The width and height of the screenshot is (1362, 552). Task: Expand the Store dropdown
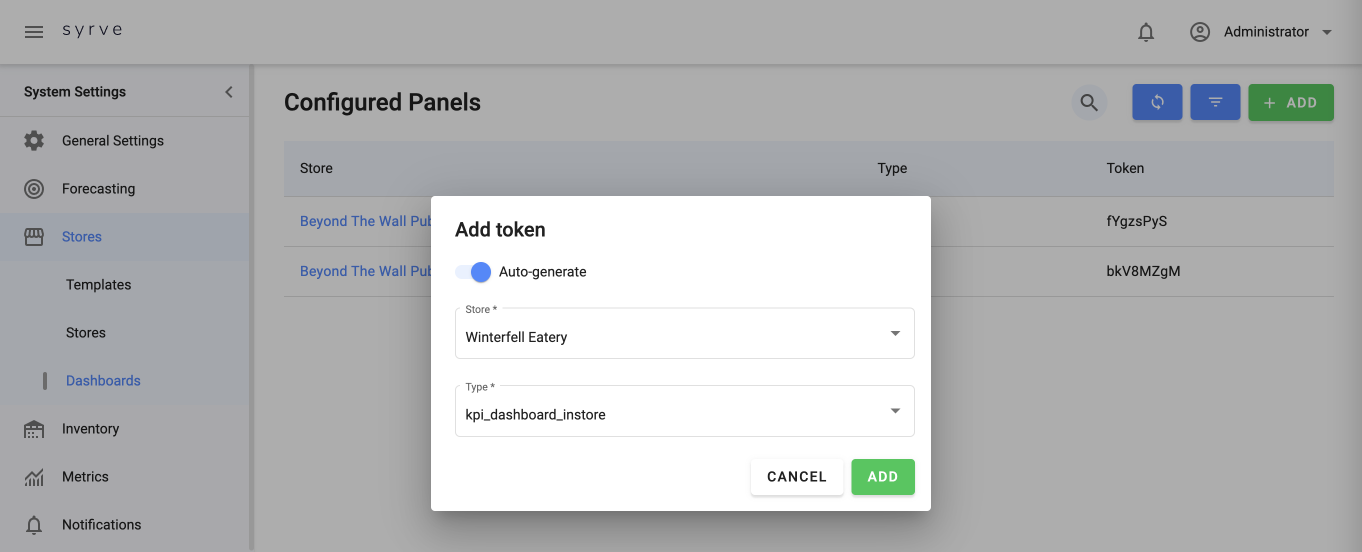coord(895,334)
